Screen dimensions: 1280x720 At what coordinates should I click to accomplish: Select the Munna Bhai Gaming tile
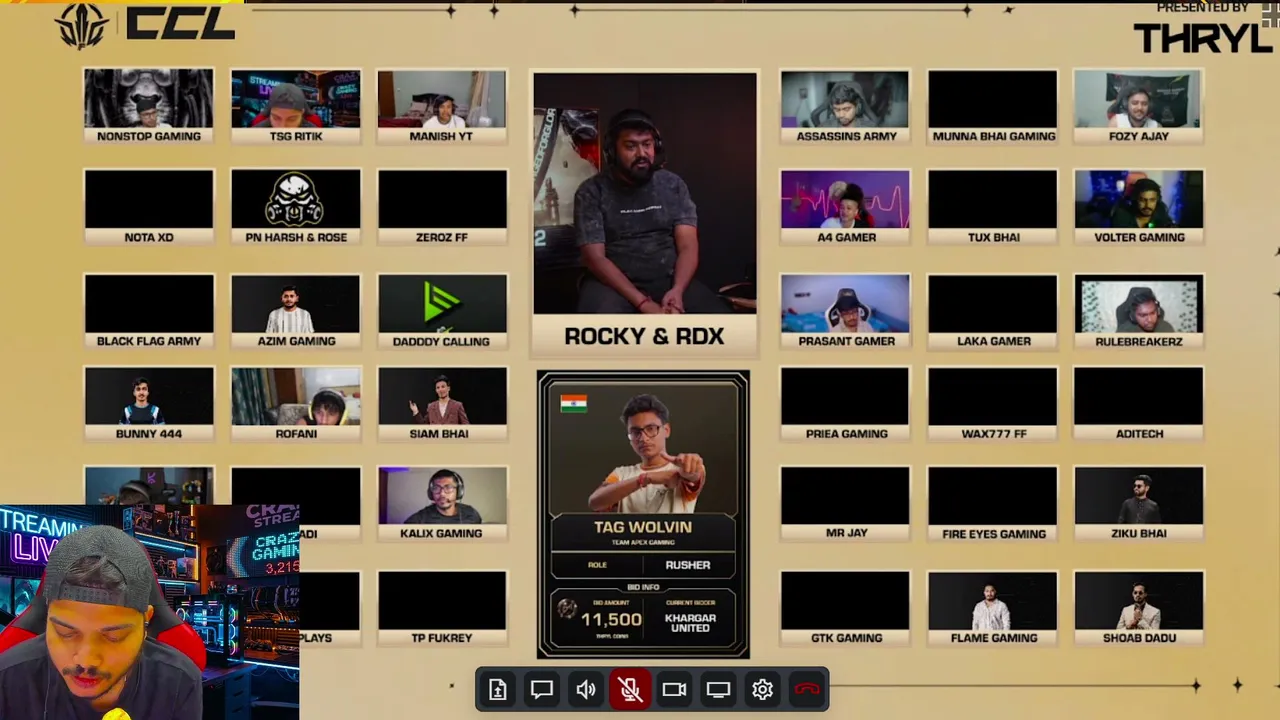(992, 106)
